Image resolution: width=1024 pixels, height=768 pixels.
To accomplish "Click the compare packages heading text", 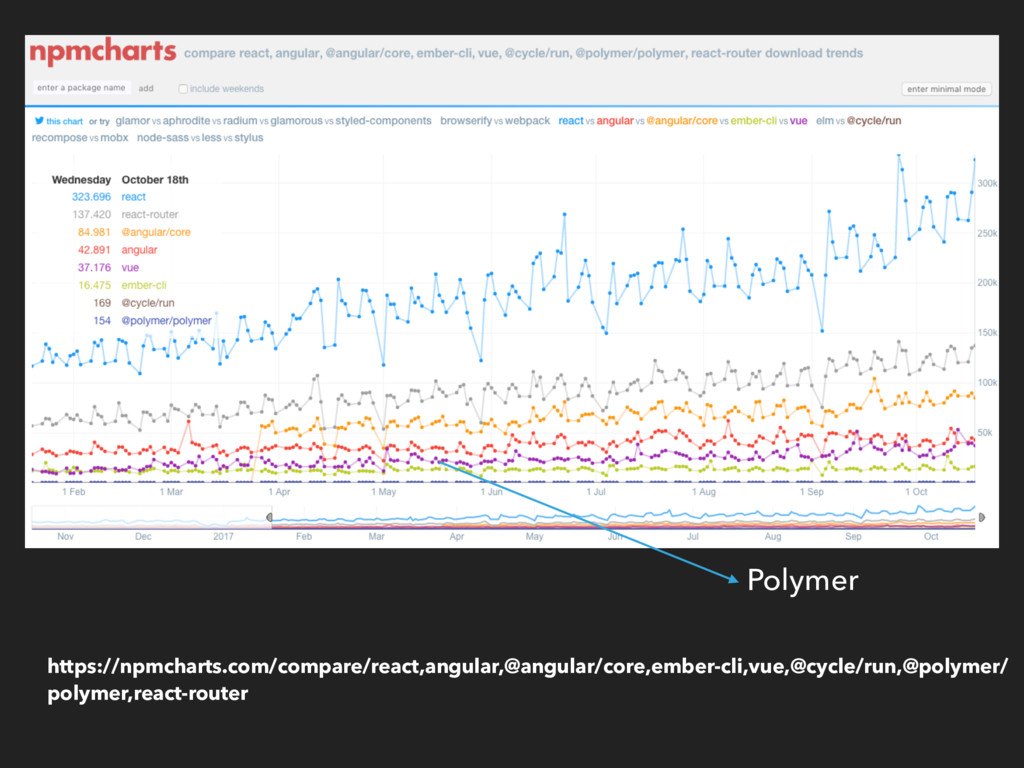I will [x=523, y=53].
